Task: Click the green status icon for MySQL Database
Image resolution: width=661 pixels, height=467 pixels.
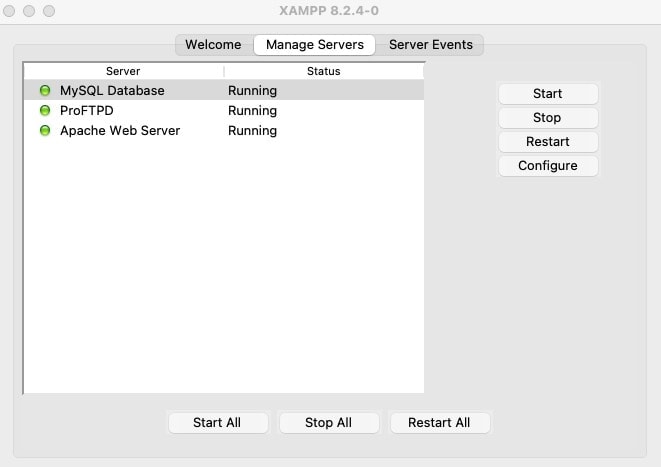Action: (45, 91)
